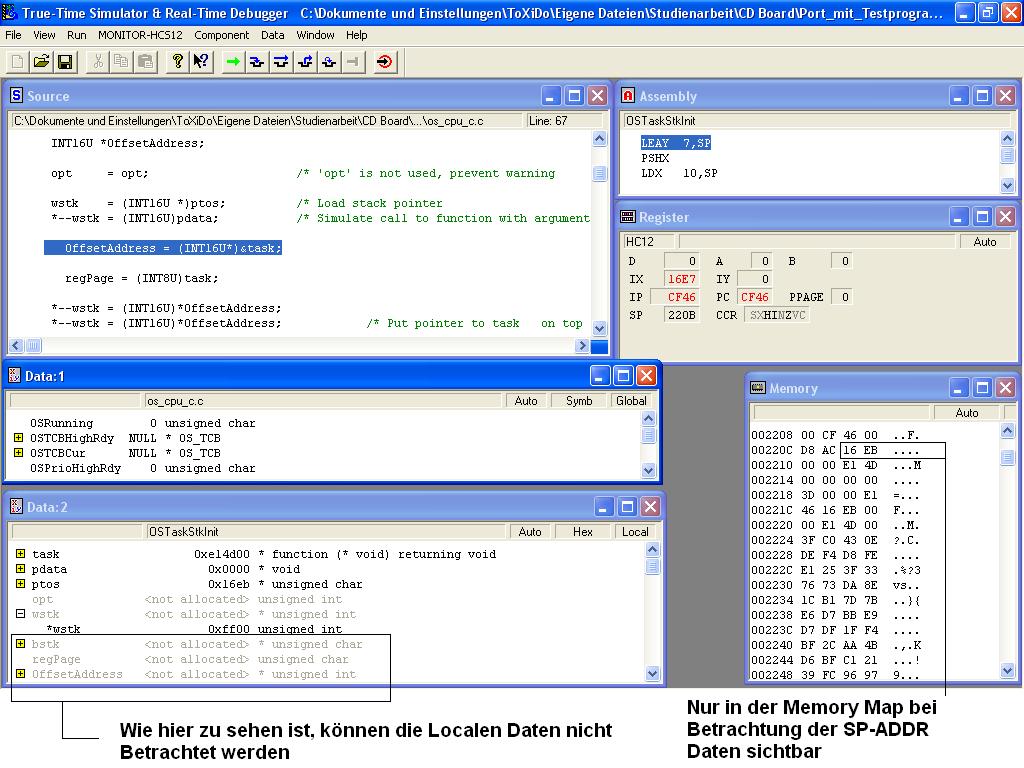Click the Step Over debugger icon
The height and width of the screenshot is (768, 1024).
pyautogui.click(x=281, y=62)
